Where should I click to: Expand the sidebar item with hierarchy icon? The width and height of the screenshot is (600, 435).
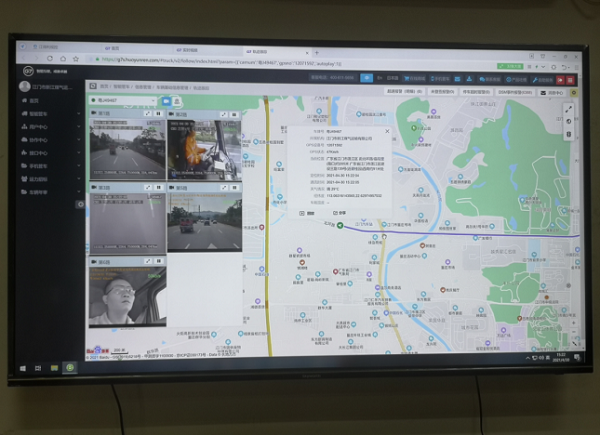click(78, 127)
